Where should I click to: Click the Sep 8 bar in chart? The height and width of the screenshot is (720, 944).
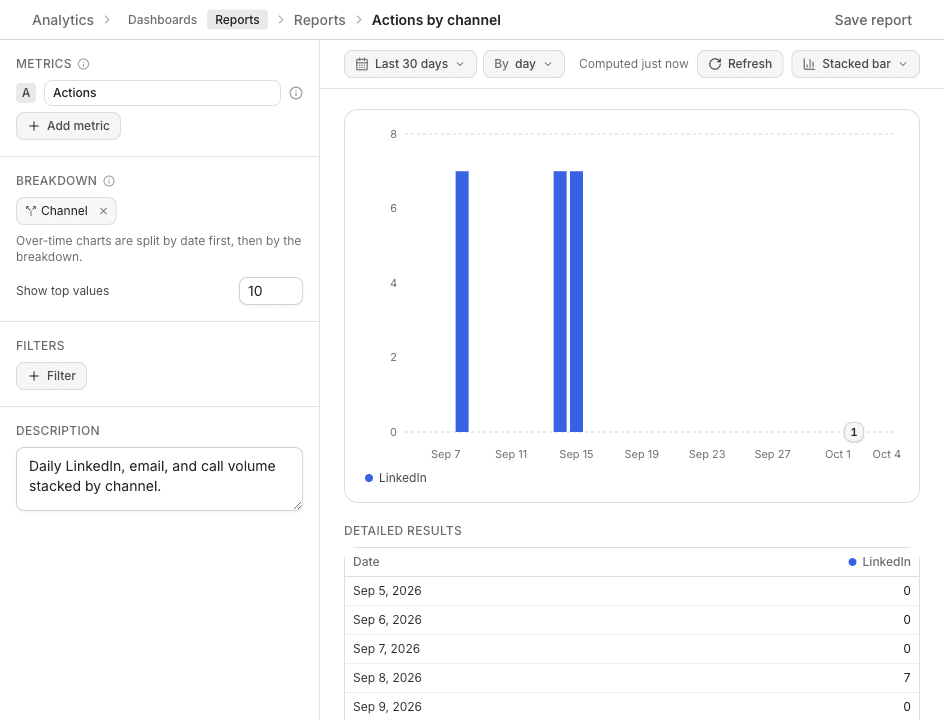click(x=462, y=301)
